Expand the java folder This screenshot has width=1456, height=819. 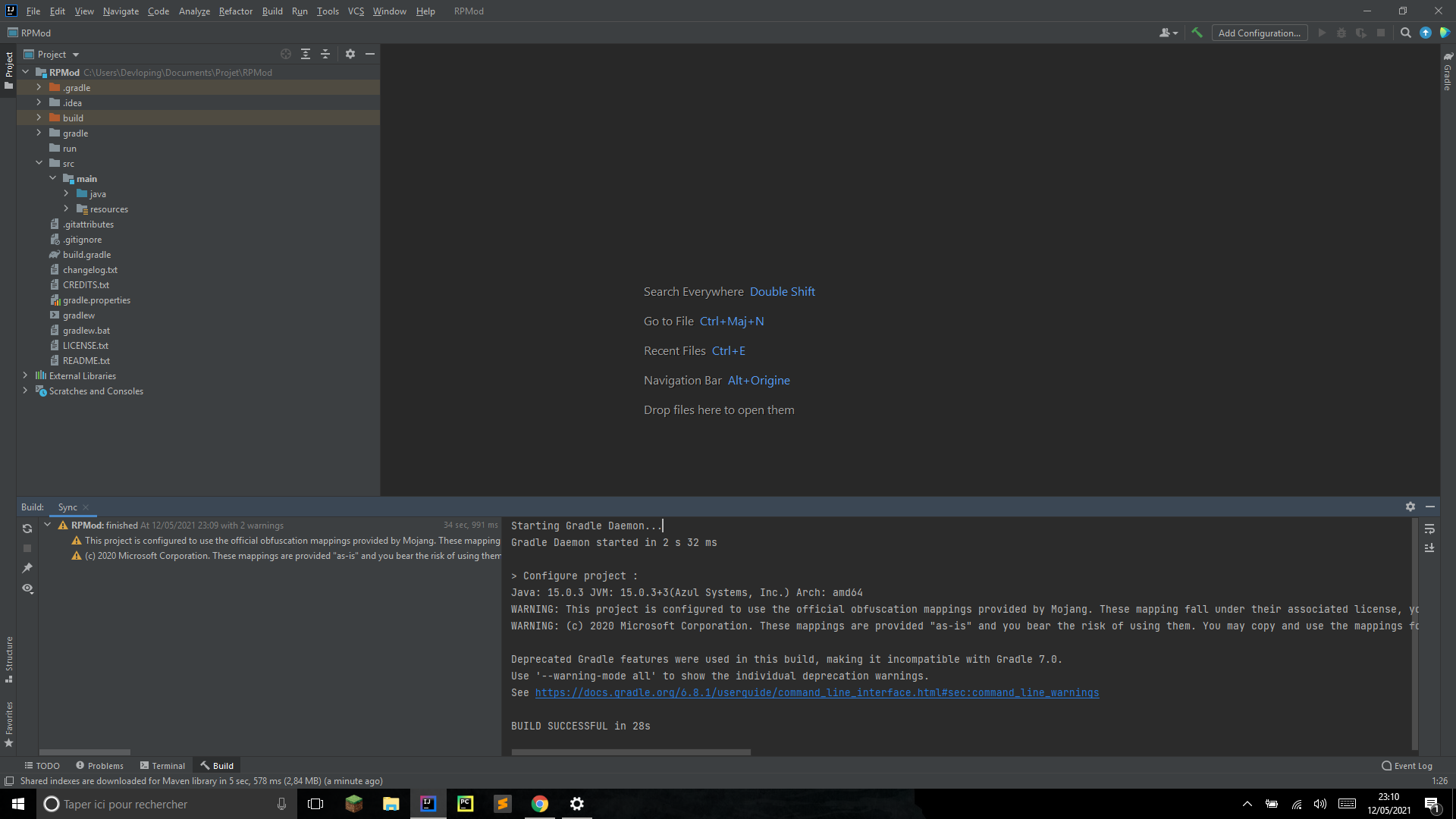(66, 193)
